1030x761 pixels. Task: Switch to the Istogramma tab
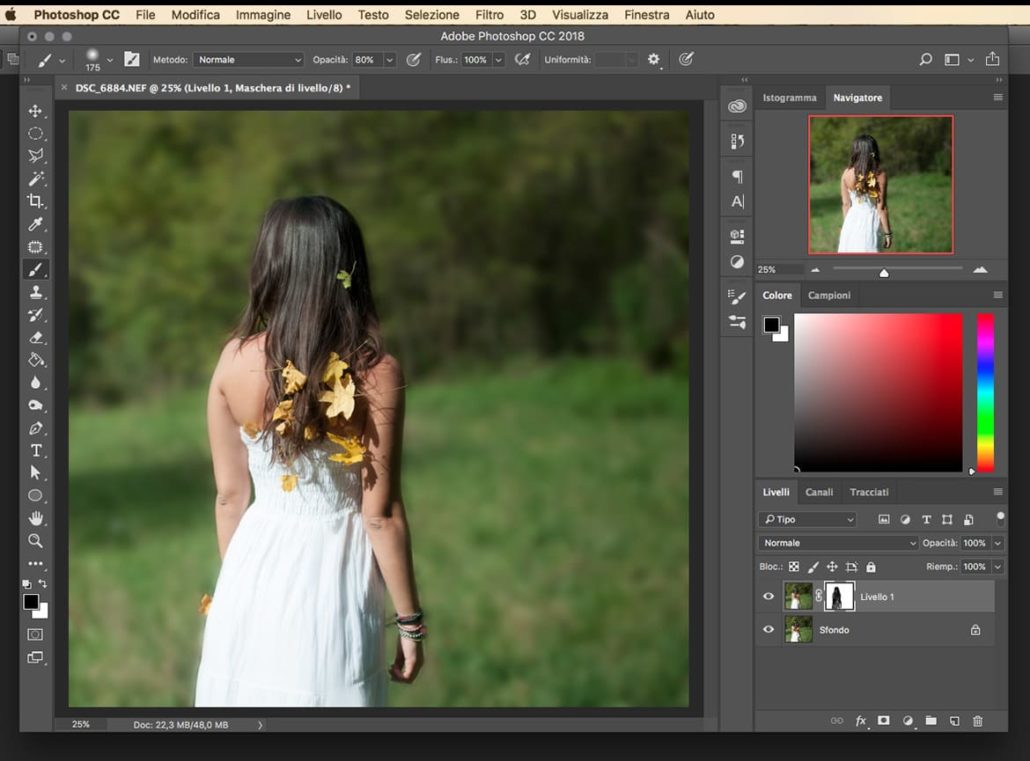point(789,97)
